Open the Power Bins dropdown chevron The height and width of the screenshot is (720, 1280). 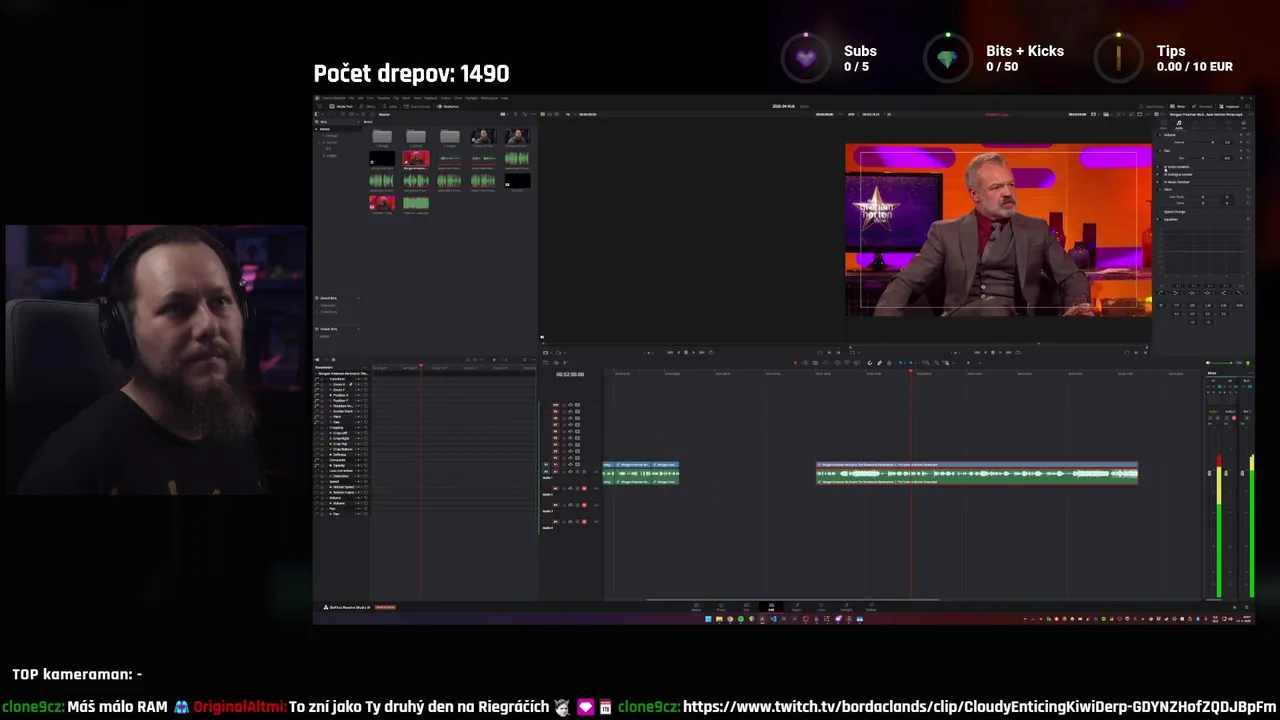tap(357, 328)
